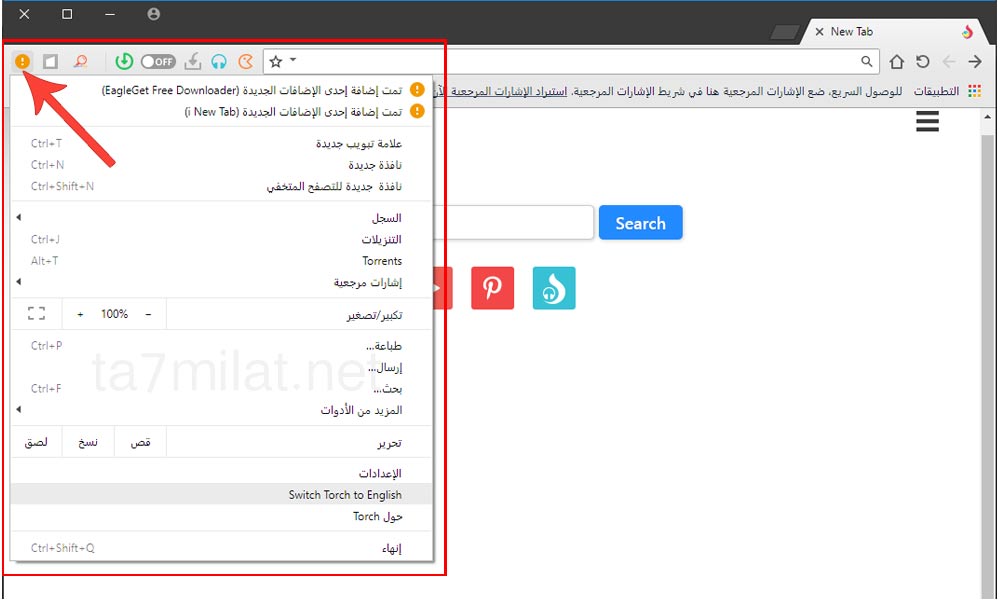Image resolution: width=1000 pixels, height=600 pixels.
Task: Click the fullscreen icon in zoom row
Action: tap(36, 314)
